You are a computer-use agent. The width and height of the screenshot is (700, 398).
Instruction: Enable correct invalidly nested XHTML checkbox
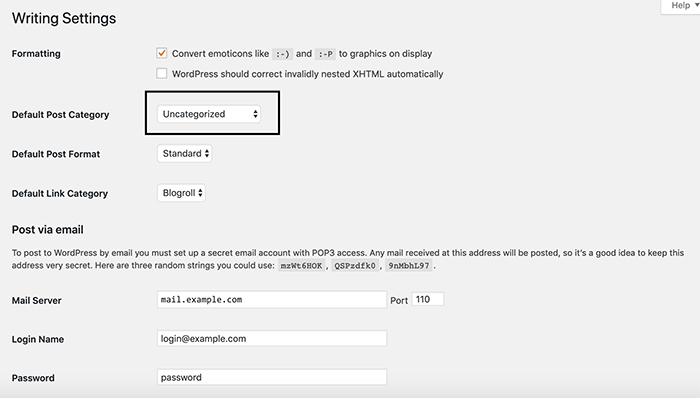click(x=162, y=73)
